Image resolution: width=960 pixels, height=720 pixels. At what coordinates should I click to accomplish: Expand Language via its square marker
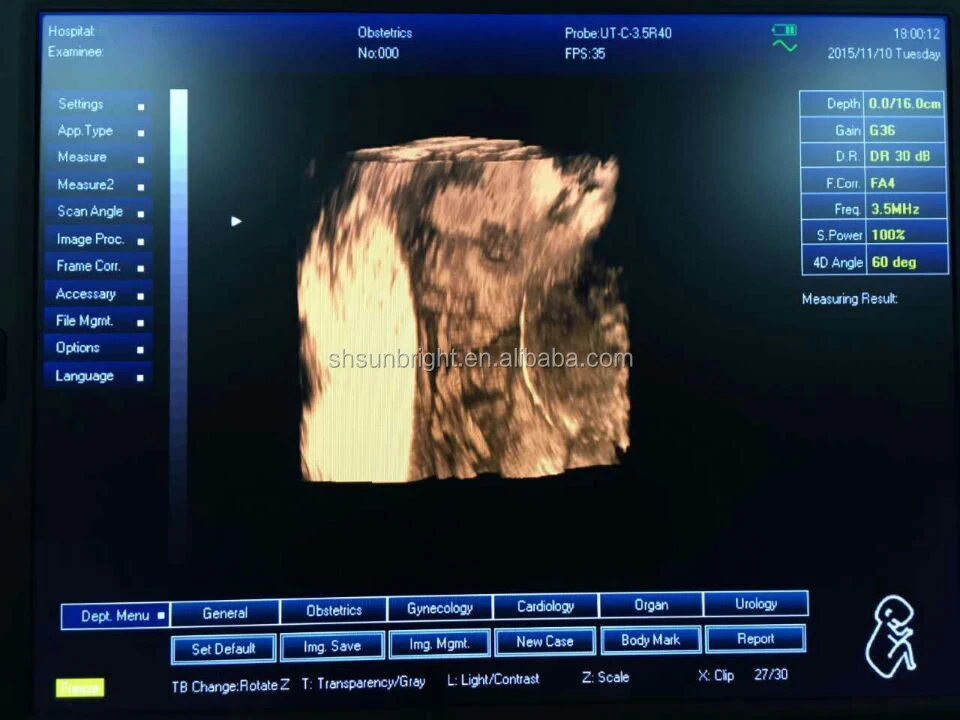140,378
